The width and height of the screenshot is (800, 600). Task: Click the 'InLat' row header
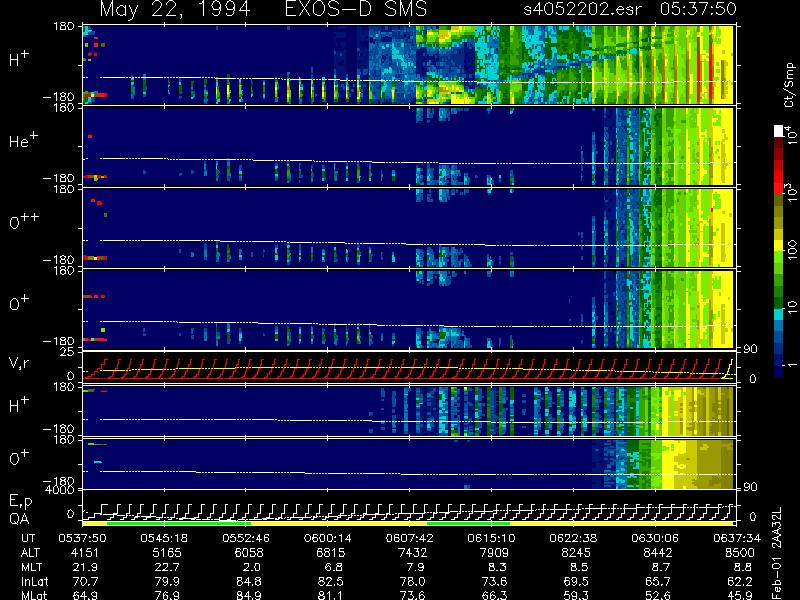click(34, 582)
